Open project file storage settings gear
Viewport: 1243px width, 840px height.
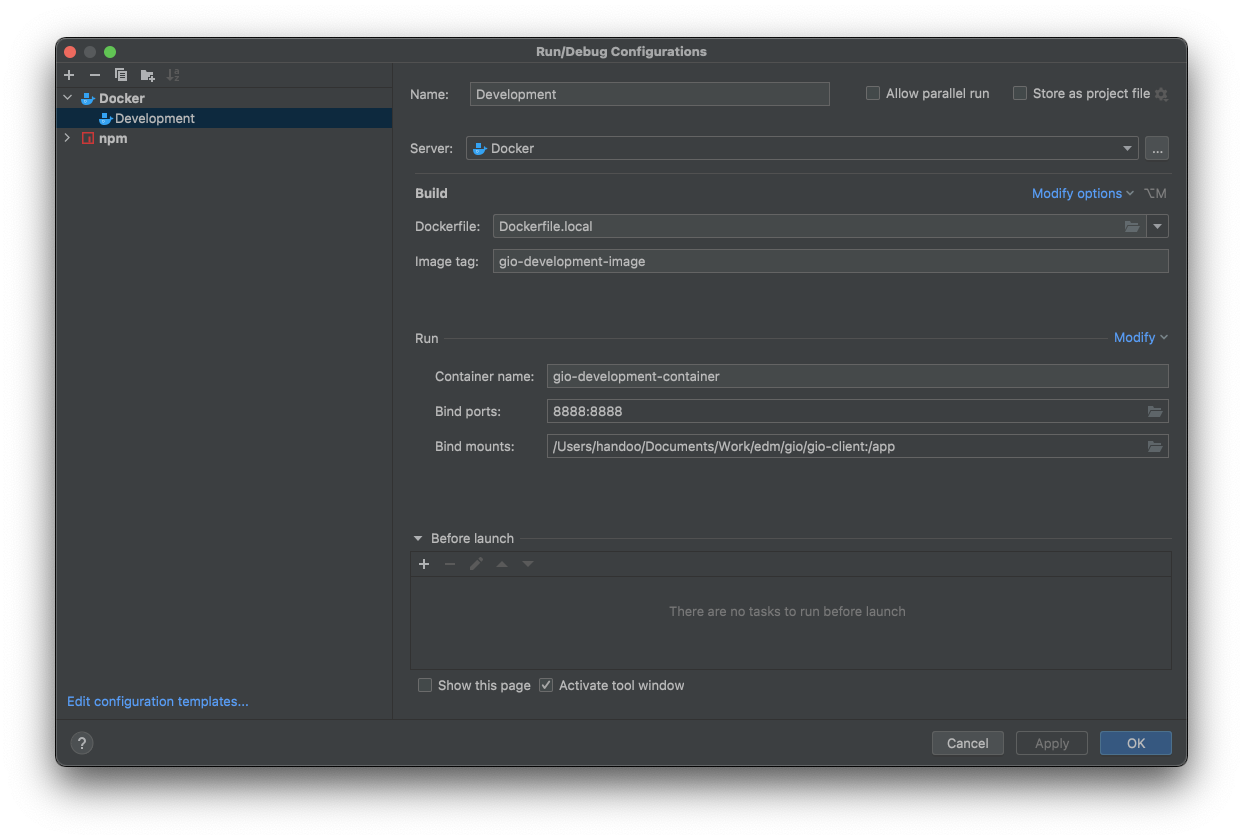1161,94
